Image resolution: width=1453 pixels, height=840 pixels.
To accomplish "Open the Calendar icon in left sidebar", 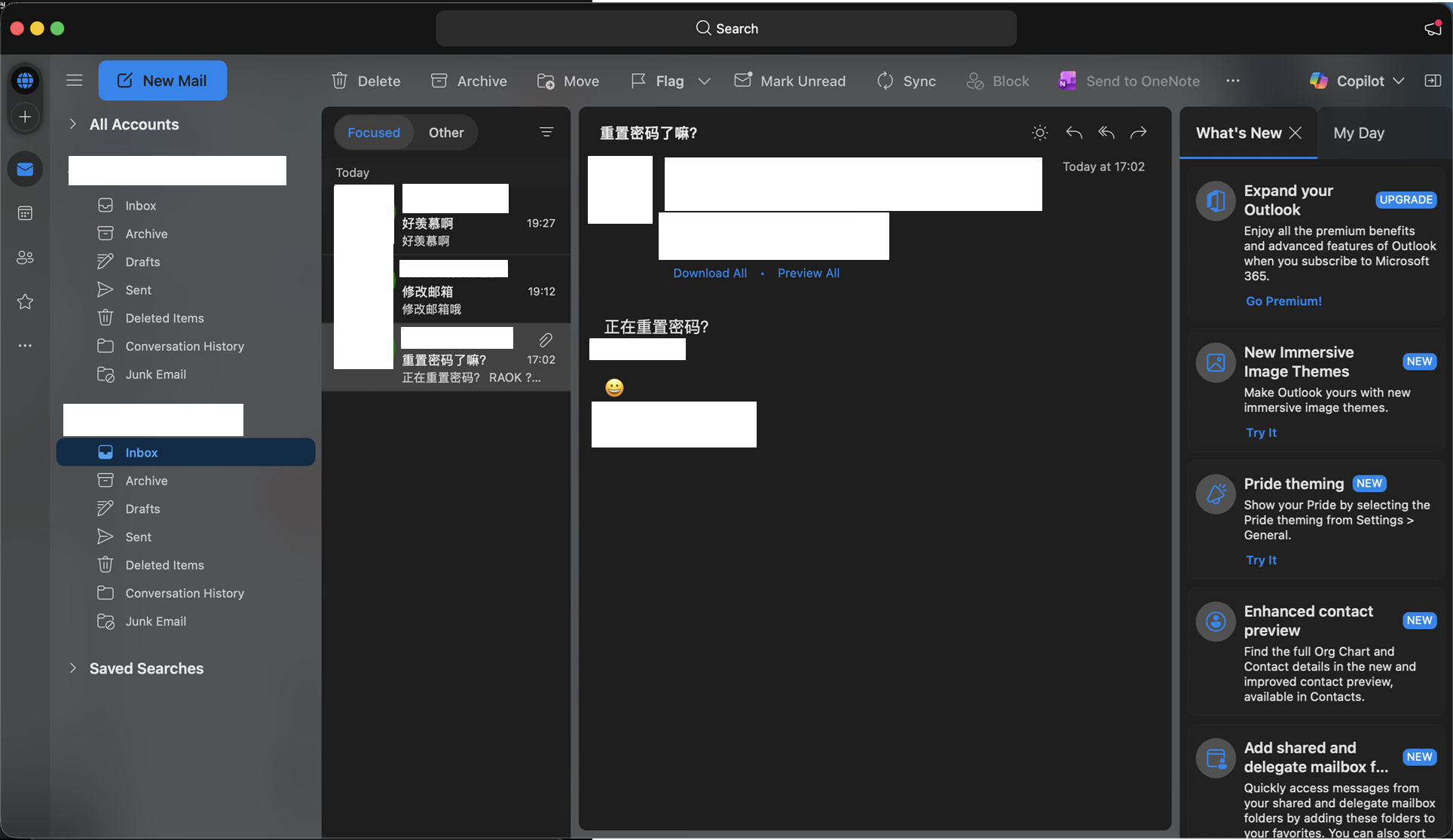I will (25, 213).
